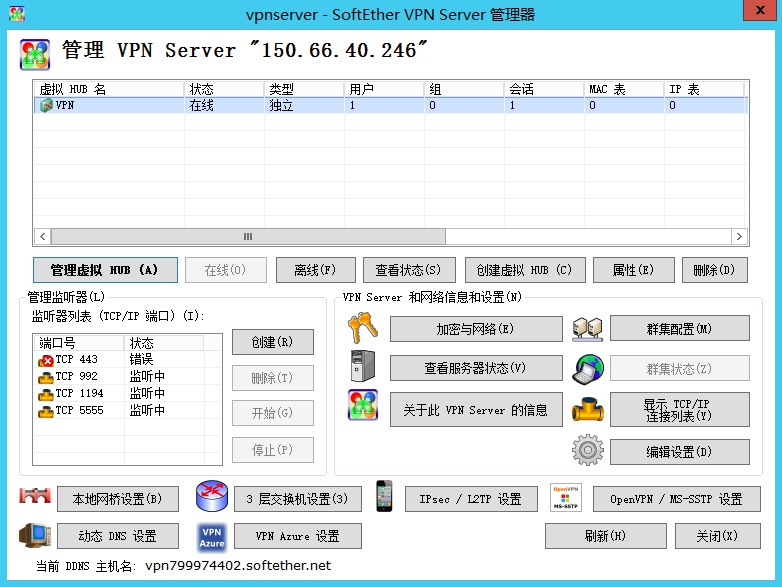Click DDNS hostname vpn799974402.softether.net
The width and height of the screenshot is (782, 587).
238,566
